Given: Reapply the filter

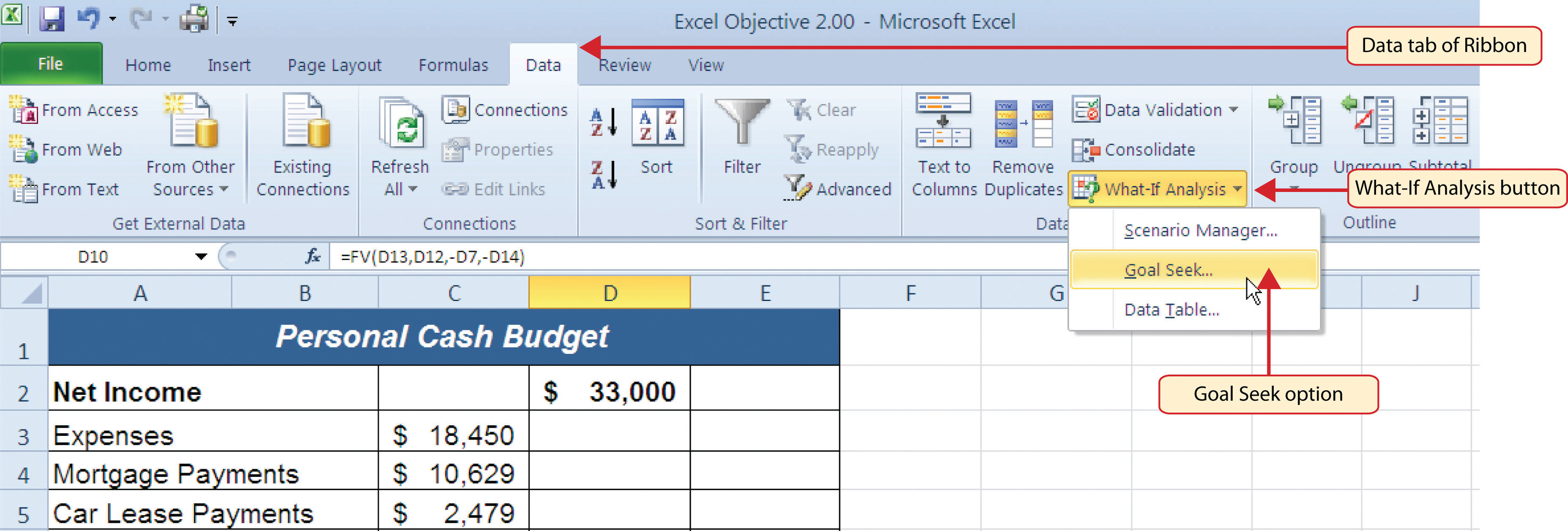Looking at the screenshot, I should 832,150.
